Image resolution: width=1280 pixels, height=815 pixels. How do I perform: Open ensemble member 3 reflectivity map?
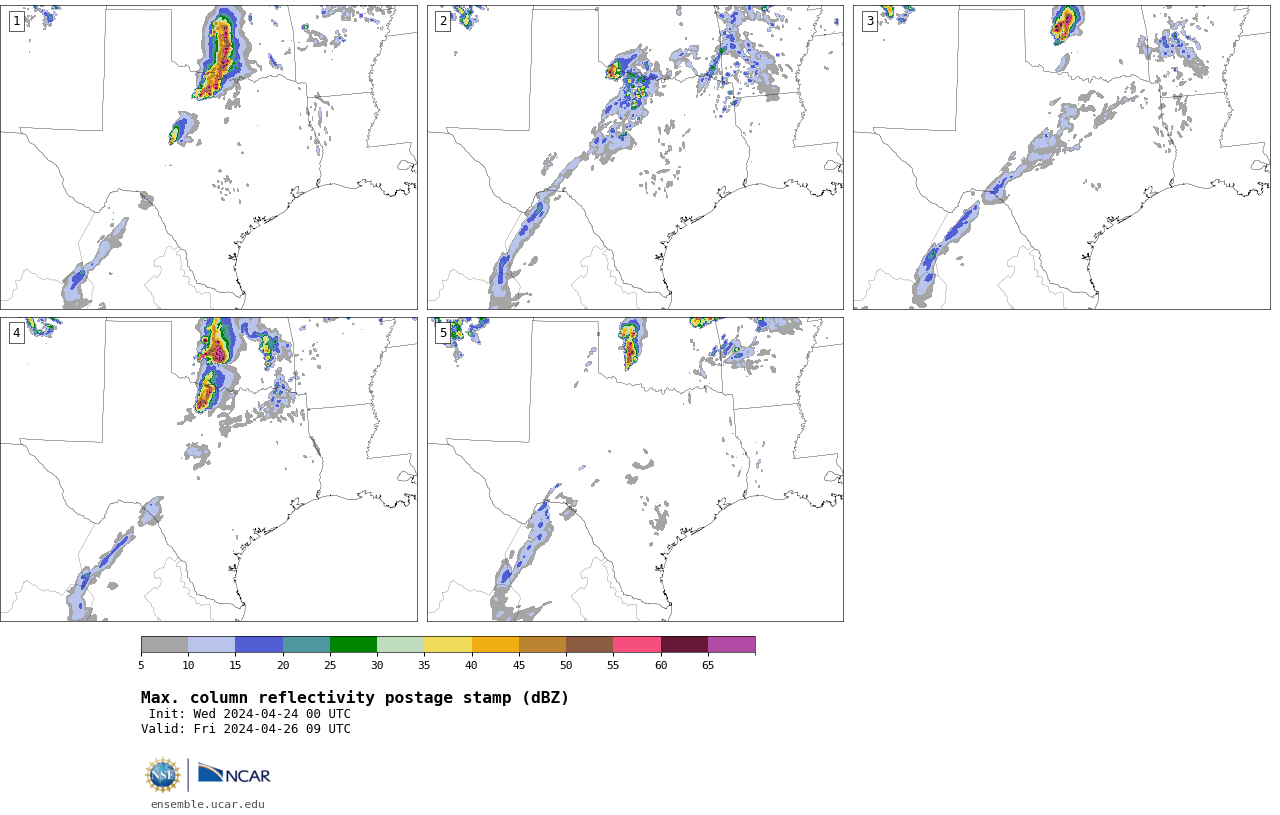(x=1061, y=157)
